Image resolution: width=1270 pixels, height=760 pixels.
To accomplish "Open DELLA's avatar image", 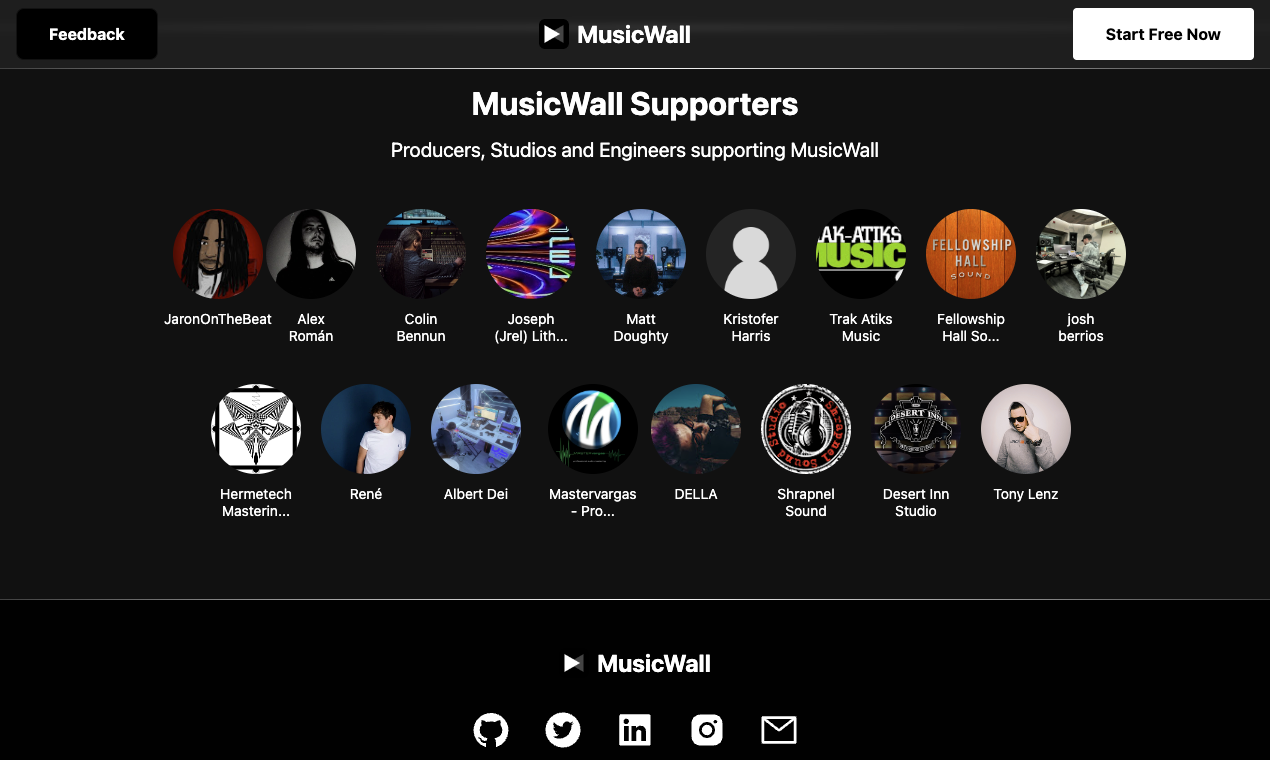I will (696, 429).
